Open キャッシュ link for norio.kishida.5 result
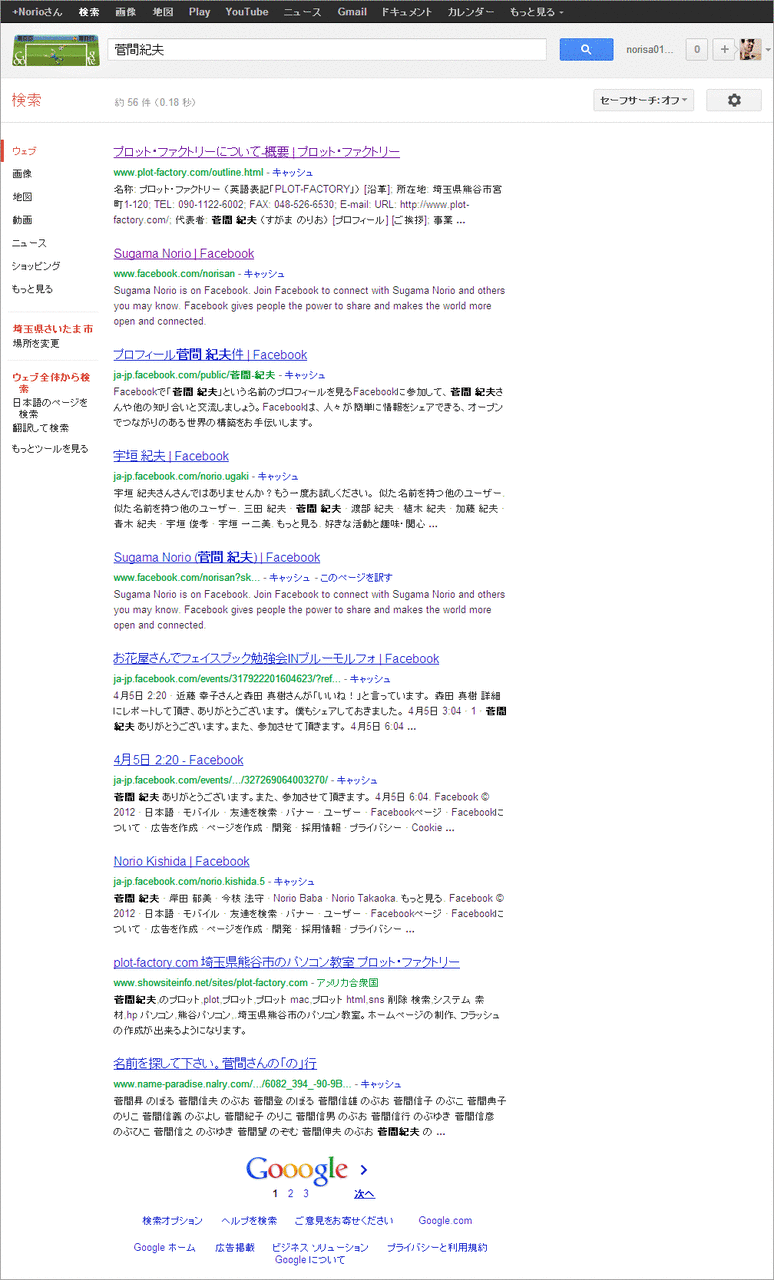The width and height of the screenshot is (774, 1280). click(x=295, y=881)
